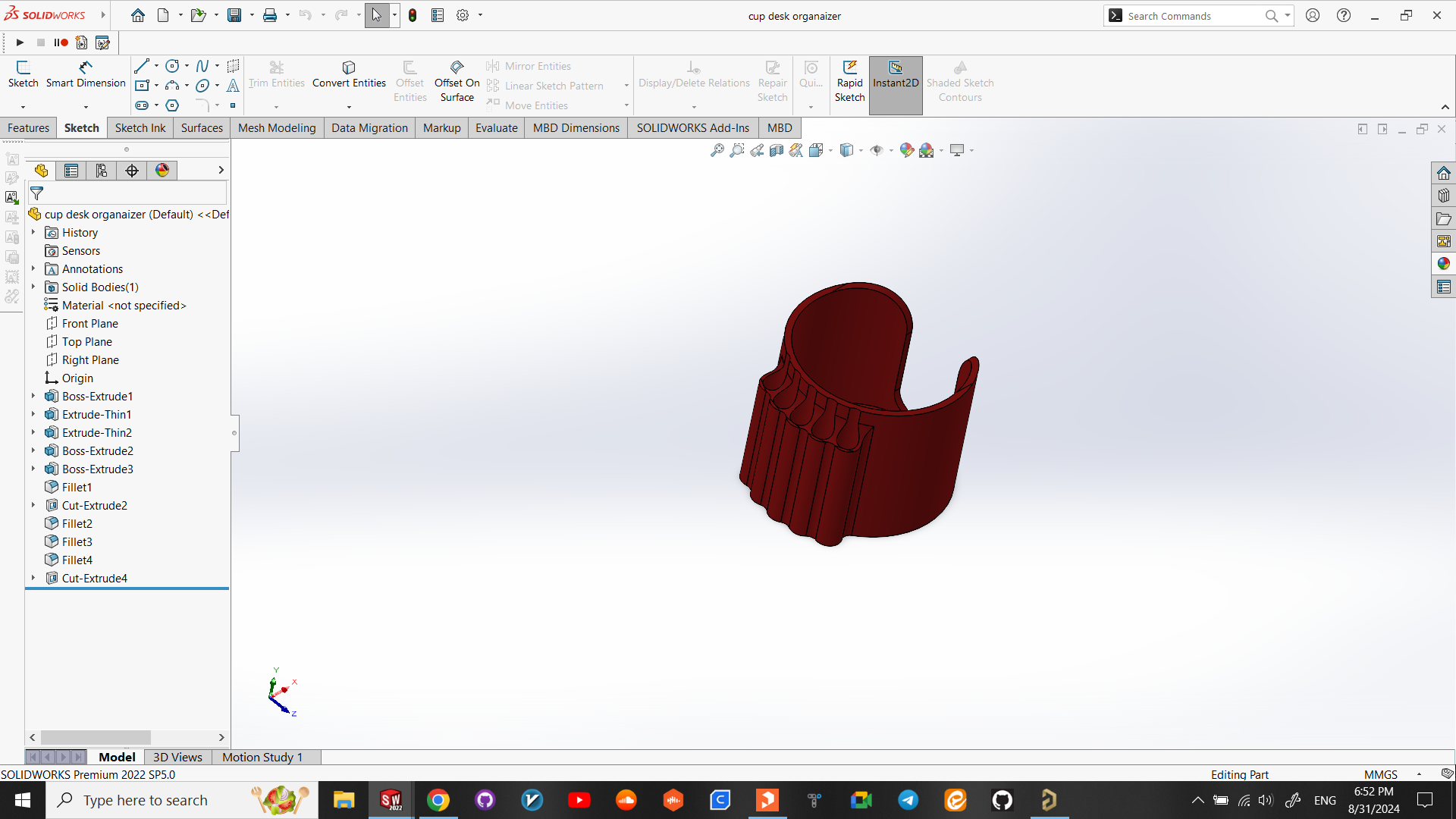Open SOLIDWORKS Add-Ins tab

(x=692, y=127)
